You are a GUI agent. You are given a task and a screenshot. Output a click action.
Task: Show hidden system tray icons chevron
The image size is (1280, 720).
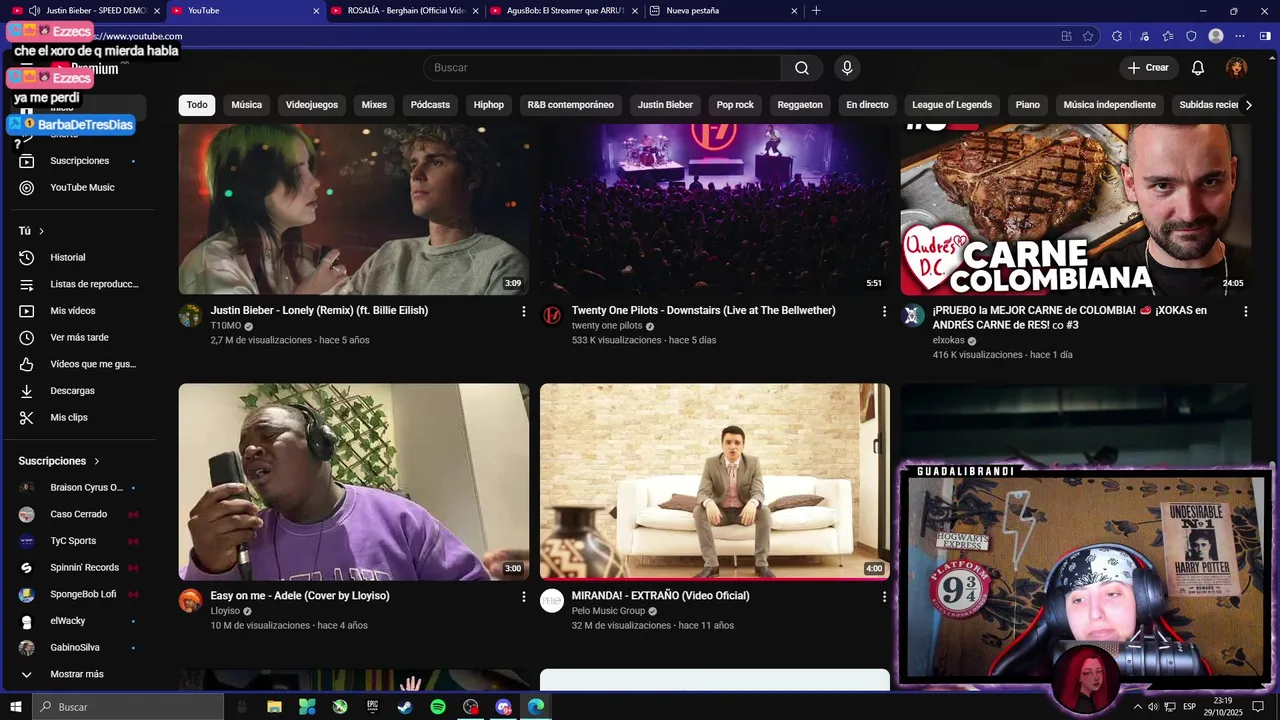[x=1137, y=707]
